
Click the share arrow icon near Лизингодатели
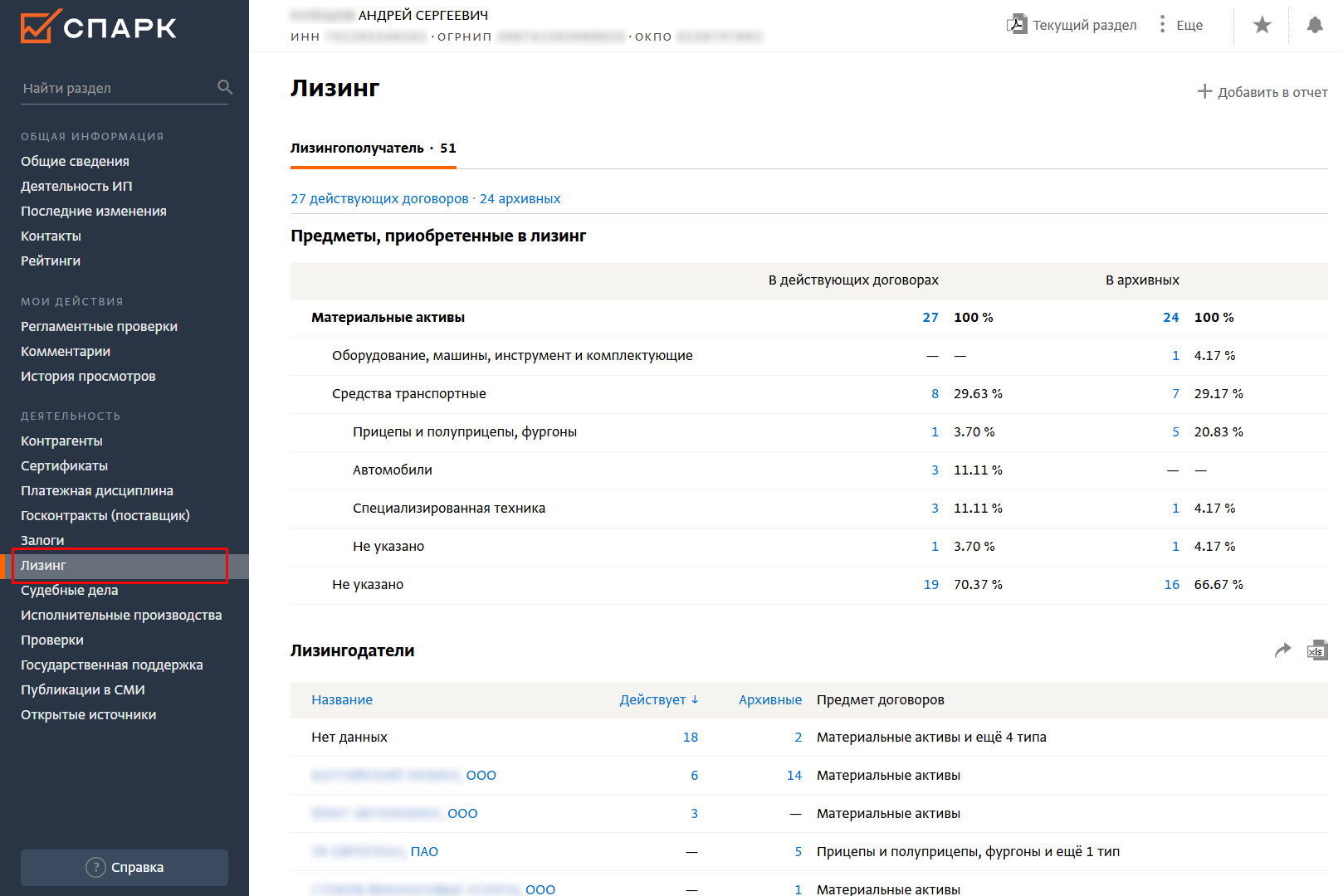[x=1282, y=650]
